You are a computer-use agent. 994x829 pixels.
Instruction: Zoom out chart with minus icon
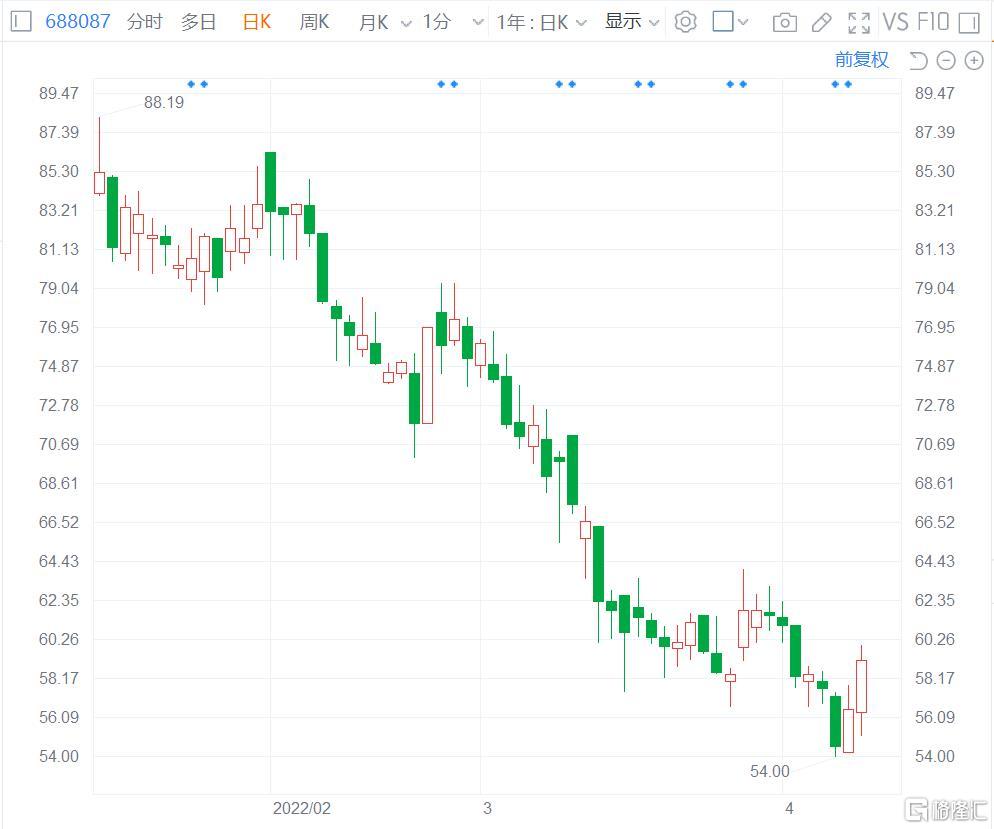[x=946, y=60]
